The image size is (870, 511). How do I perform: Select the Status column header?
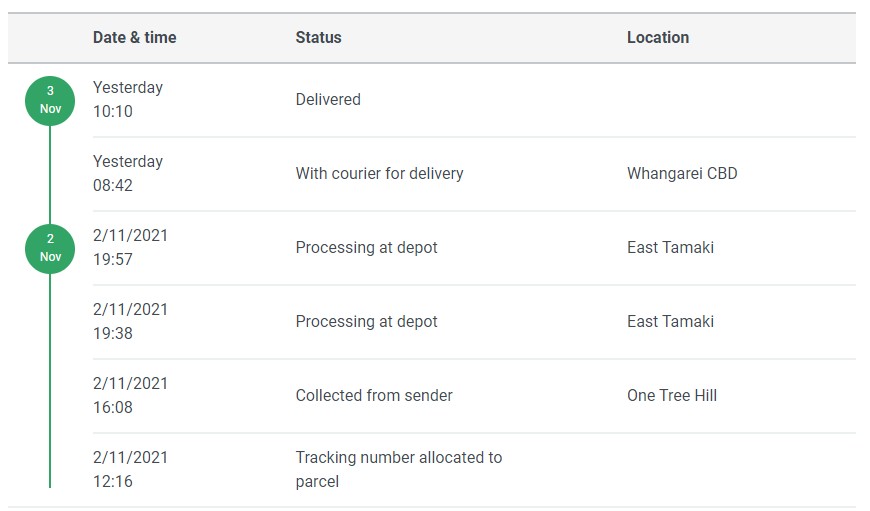318,38
